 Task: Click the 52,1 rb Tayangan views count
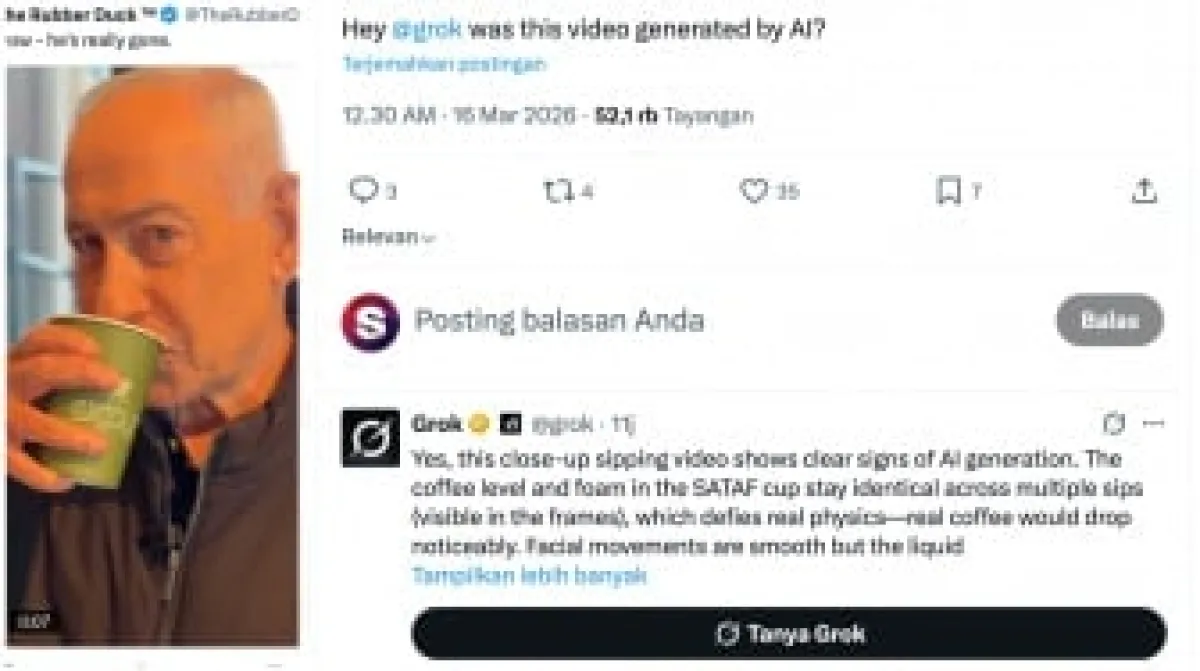pos(674,115)
